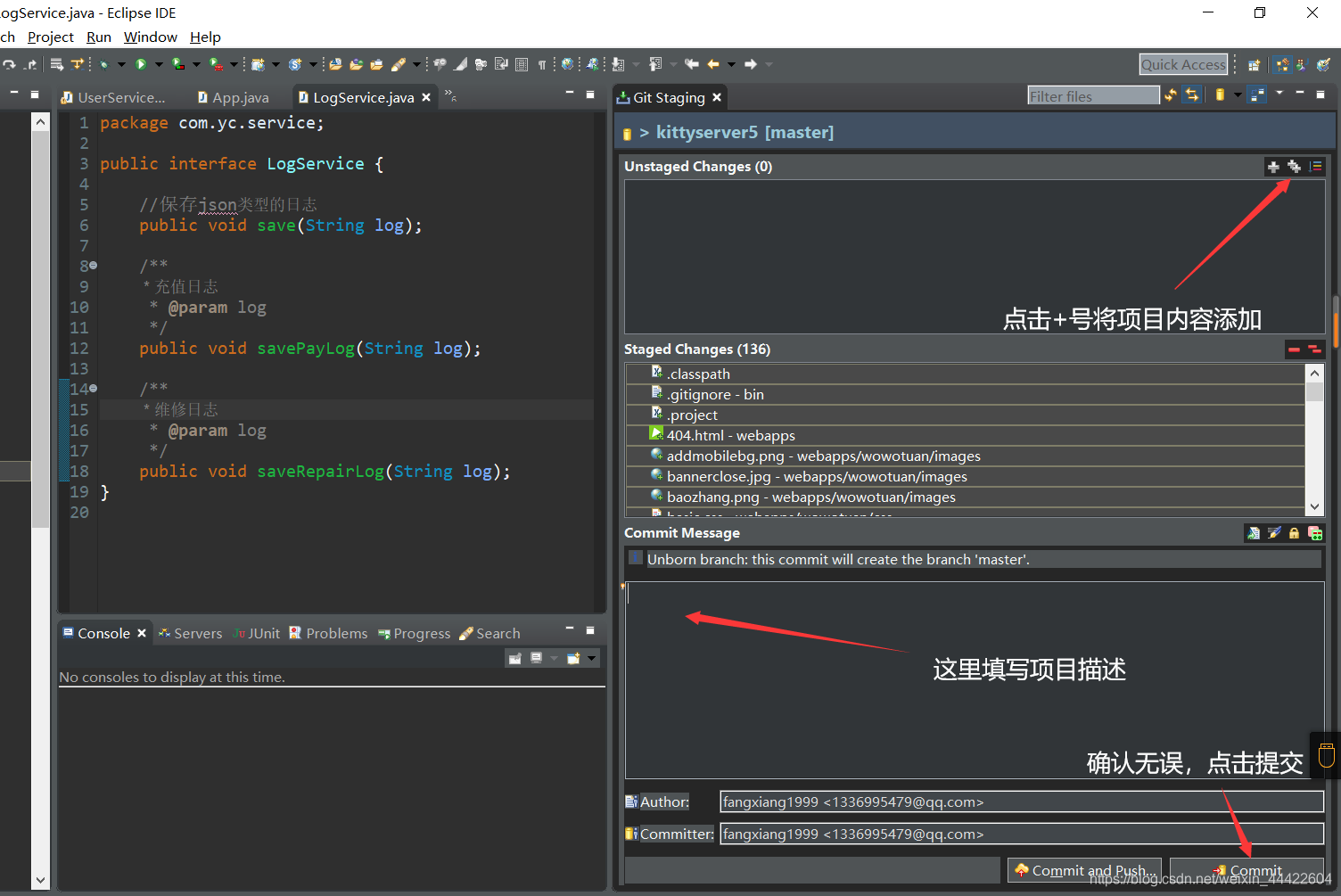Toggle Amend previous commit icon in Commit Message

1254,533
